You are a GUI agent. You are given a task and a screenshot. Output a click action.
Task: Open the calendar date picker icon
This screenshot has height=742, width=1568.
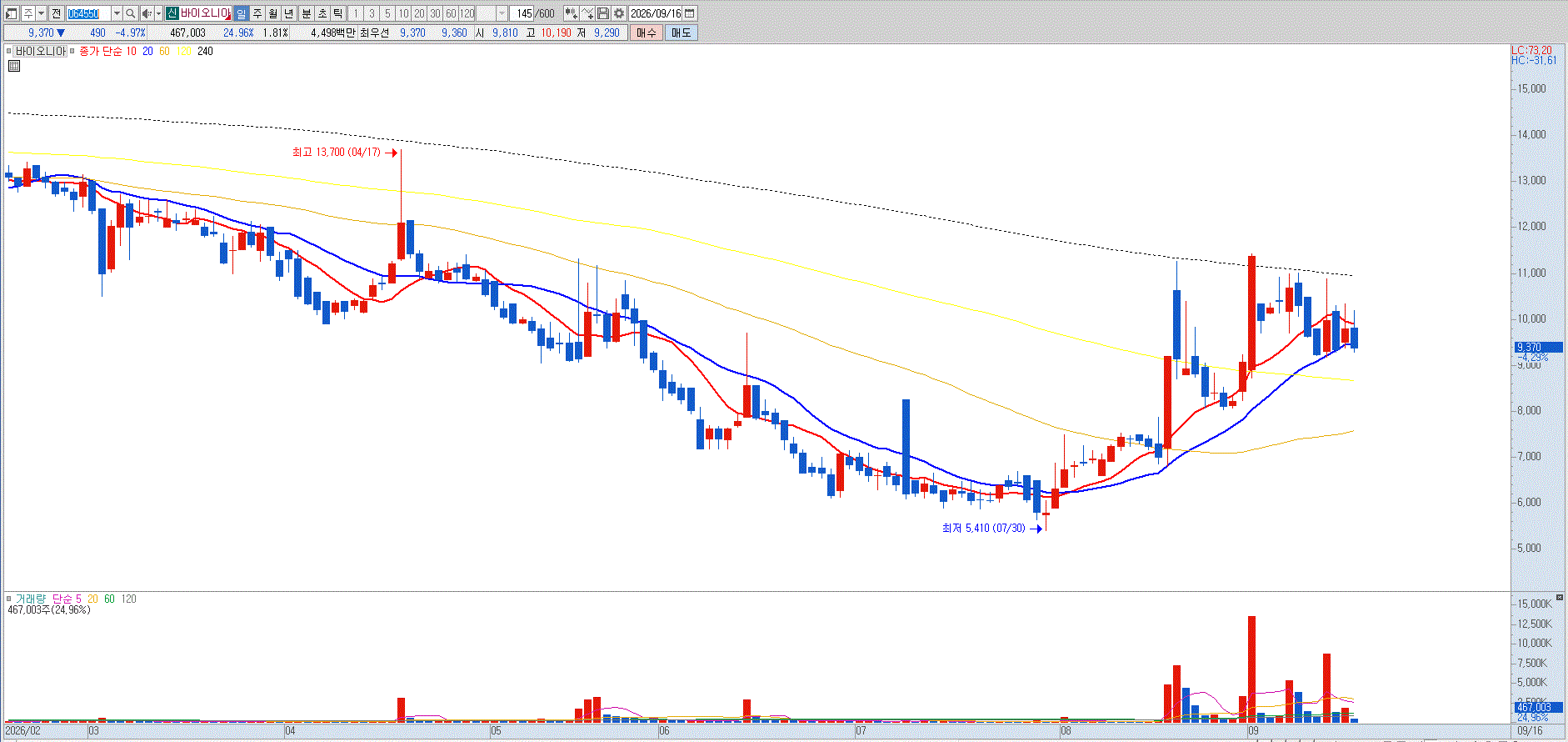pyautogui.click(x=690, y=13)
